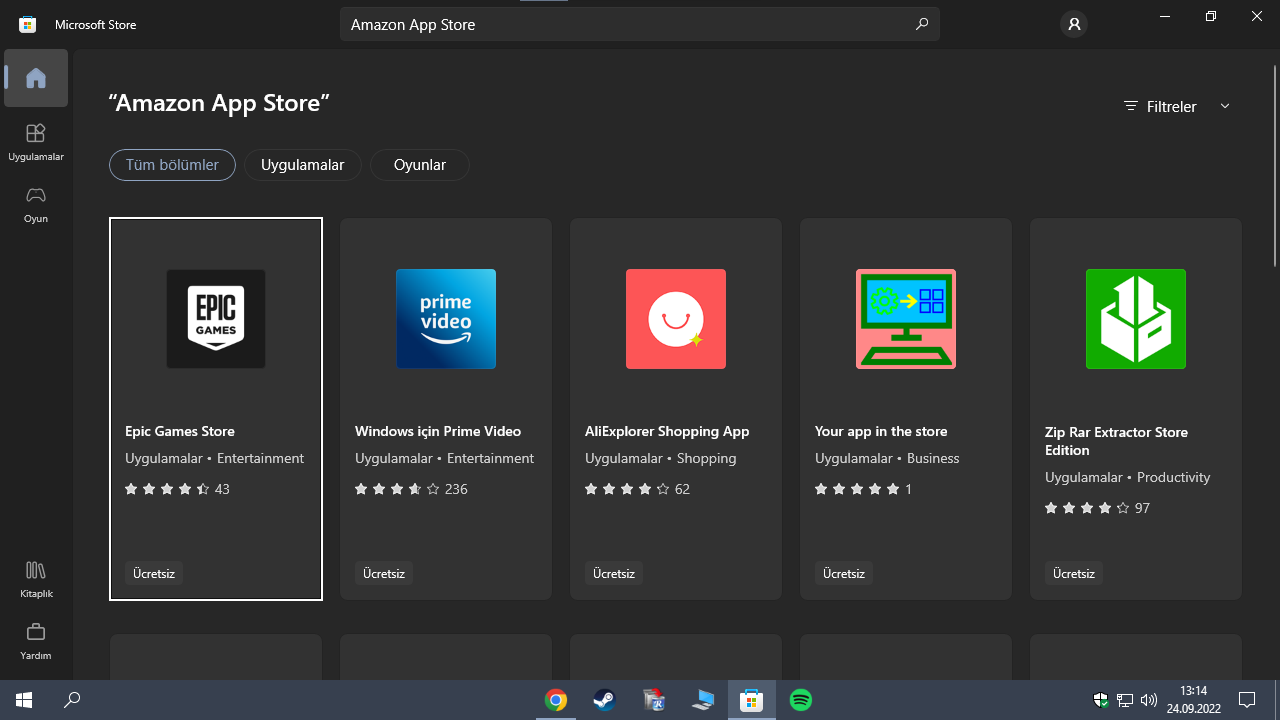Switch to the Uygulamalar filter tab
1280x720 pixels.
click(303, 165)
